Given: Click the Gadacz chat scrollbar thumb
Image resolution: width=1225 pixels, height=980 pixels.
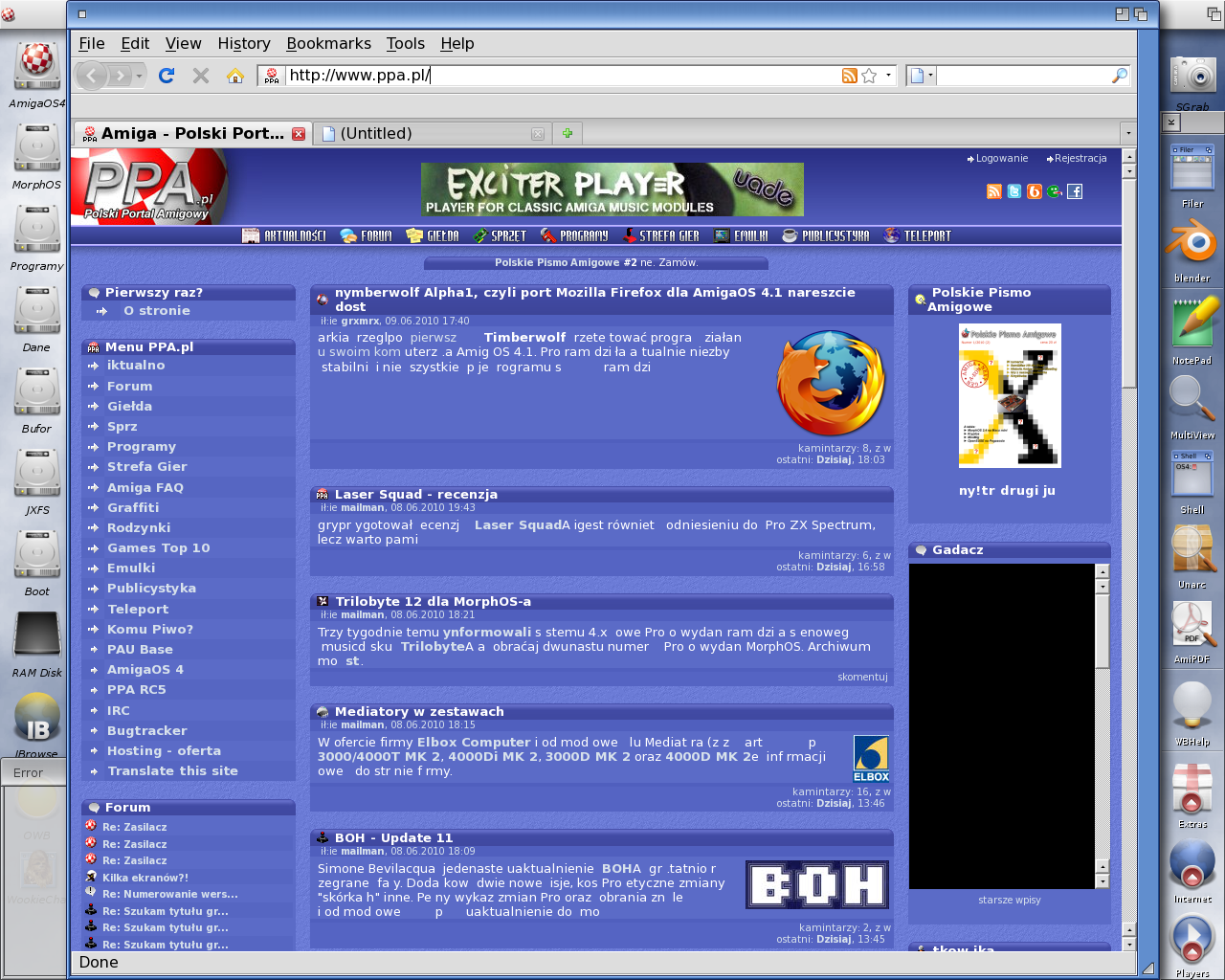Looking at the screenshot, I should point(1102,632).
